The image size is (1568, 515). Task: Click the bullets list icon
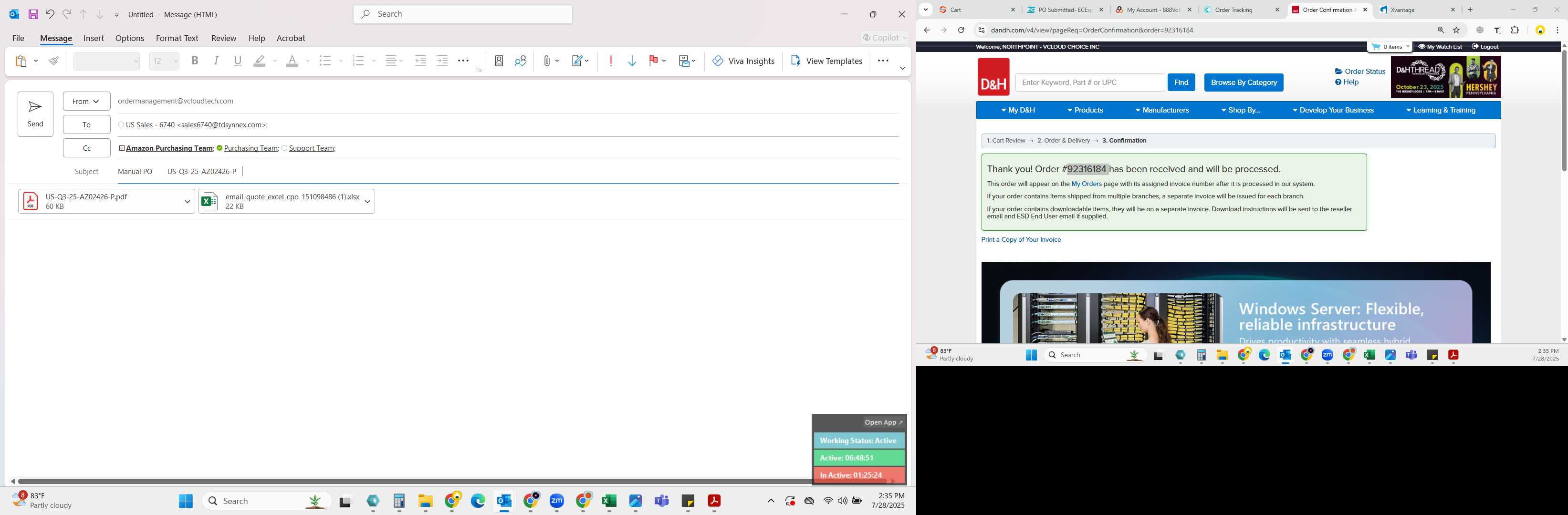coord(325,61)
